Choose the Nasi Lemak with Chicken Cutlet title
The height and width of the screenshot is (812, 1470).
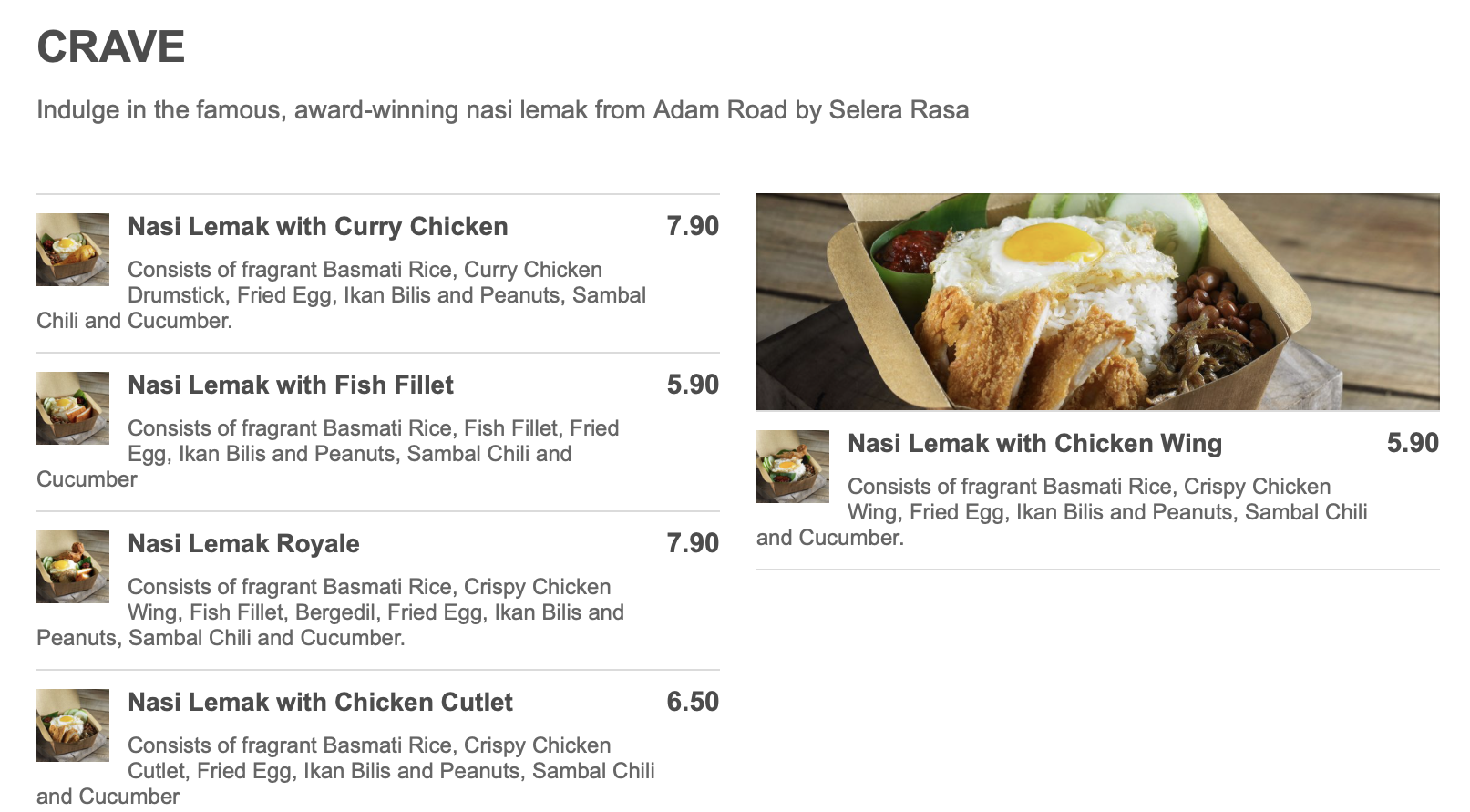(320, 703)
